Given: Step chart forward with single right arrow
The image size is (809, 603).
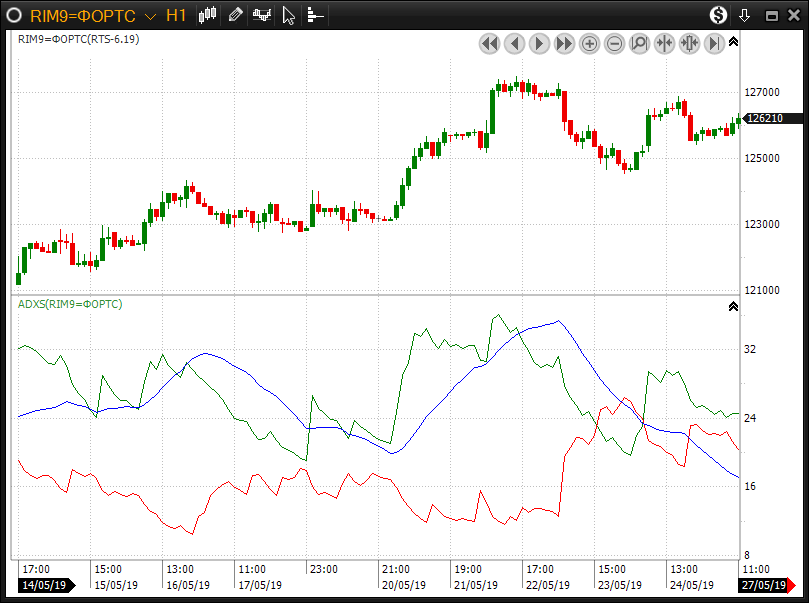Looking at the screenshot, I should [x=539, y=43].
